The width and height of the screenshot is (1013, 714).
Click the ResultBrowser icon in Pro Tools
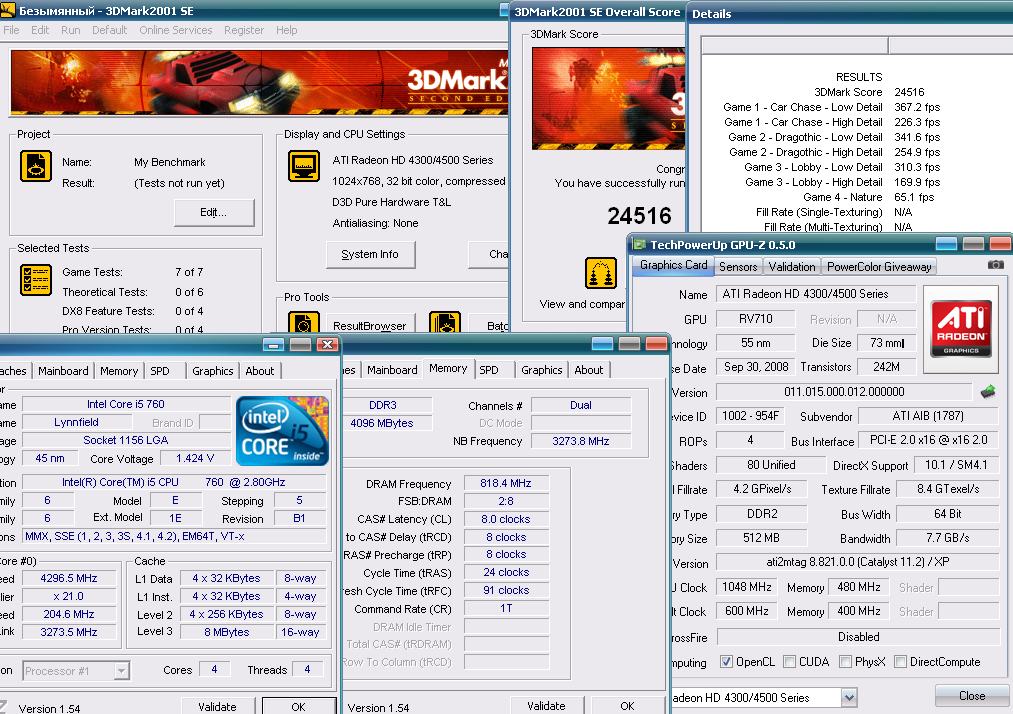(304, 322)
